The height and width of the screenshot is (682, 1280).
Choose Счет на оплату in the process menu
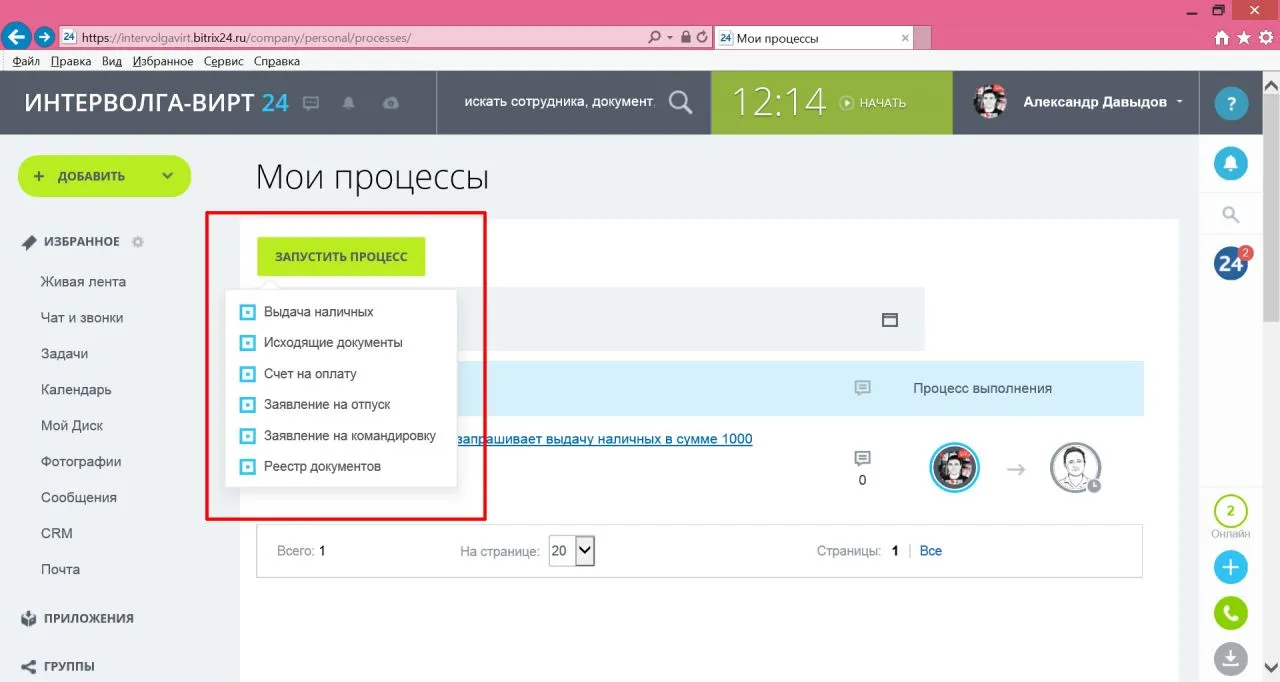pos(310,374)
